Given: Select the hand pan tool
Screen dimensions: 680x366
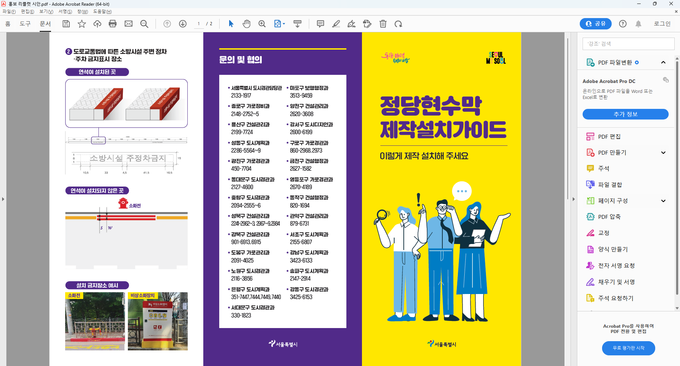Looking at the screenshot, I should pyautogui.click(x=246, y=24).
